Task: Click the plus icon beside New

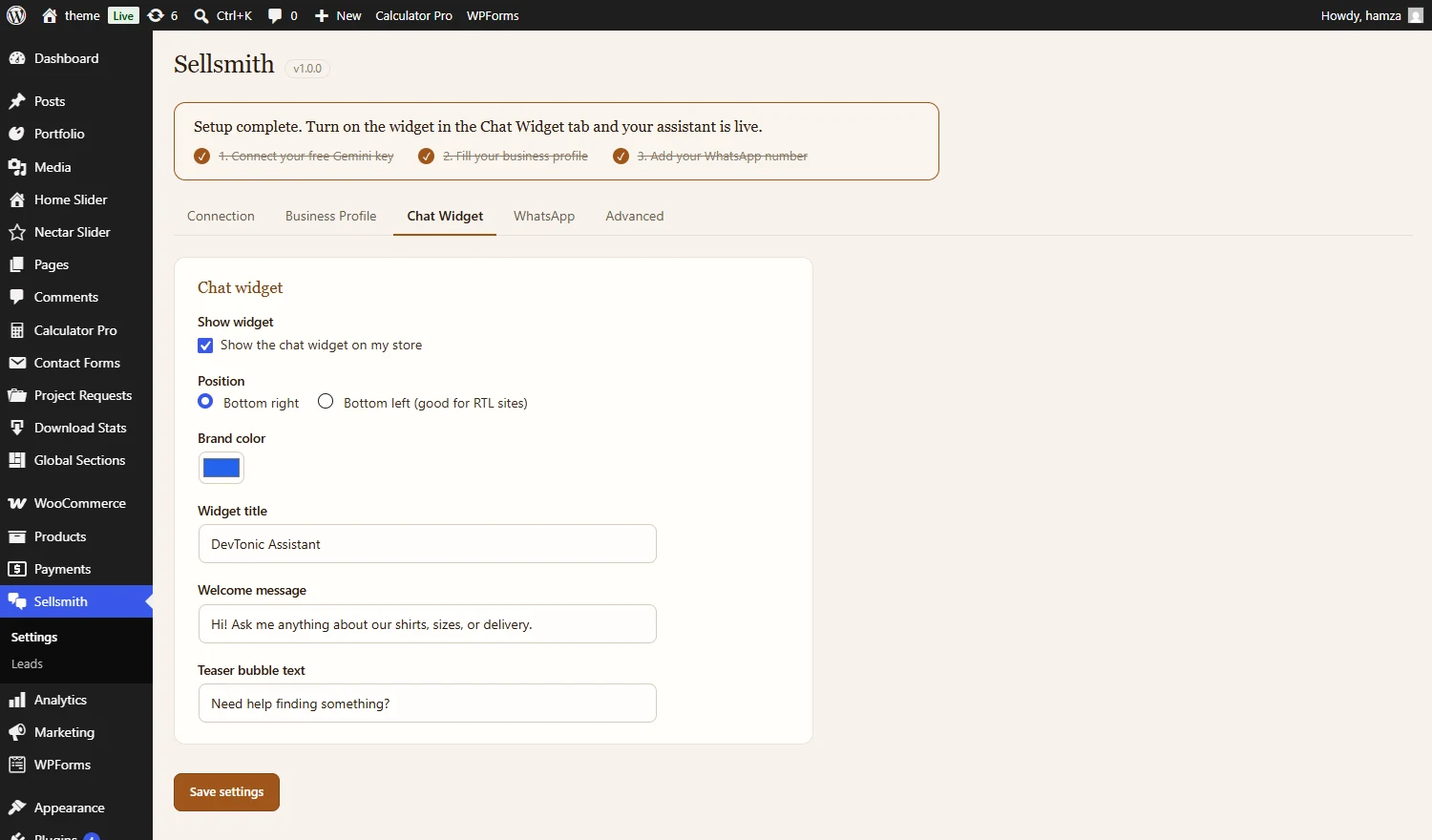Action: (322, 15)
